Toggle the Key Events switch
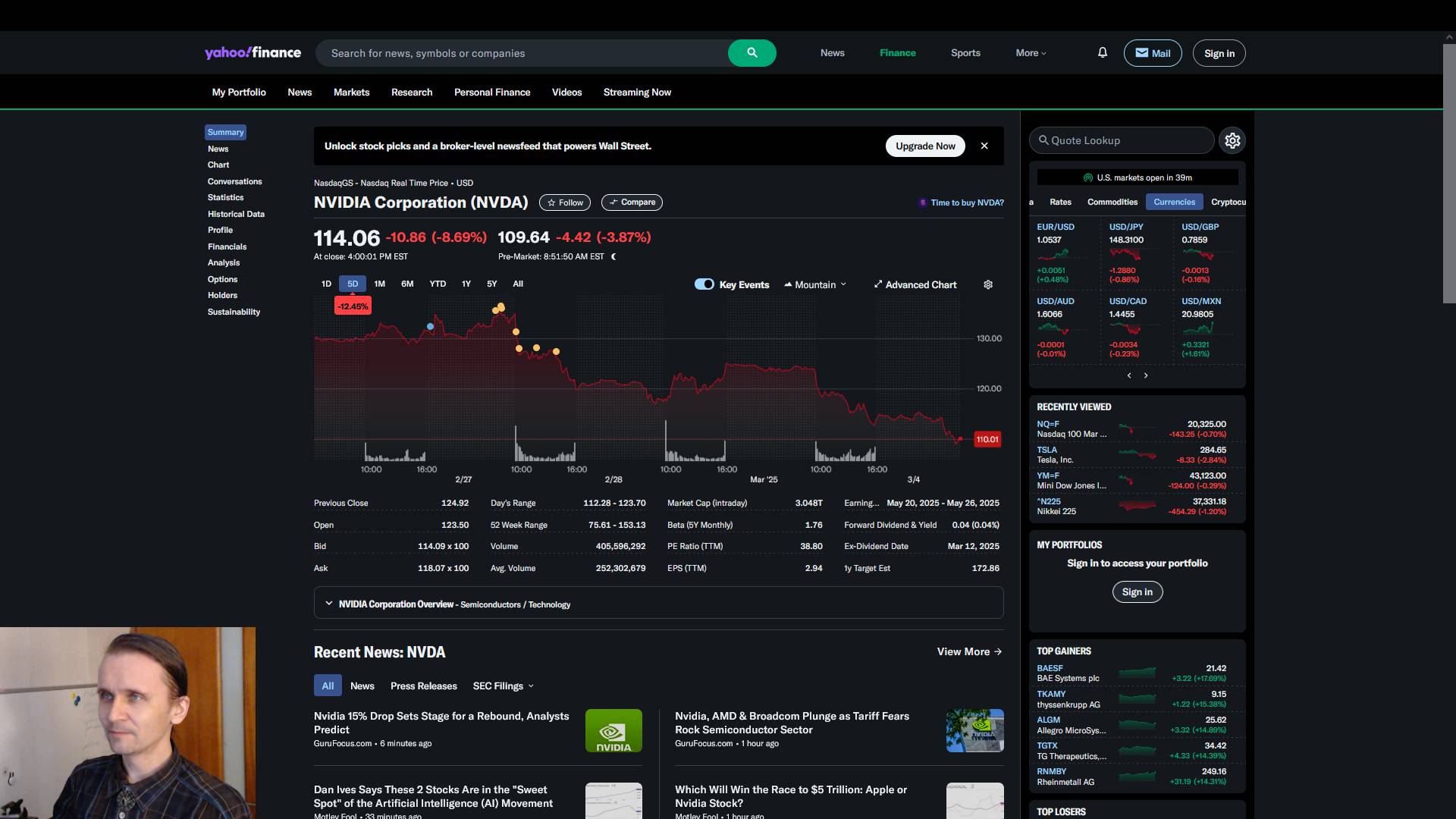This screenshot has width=1456, height=819. coord(704,284)
